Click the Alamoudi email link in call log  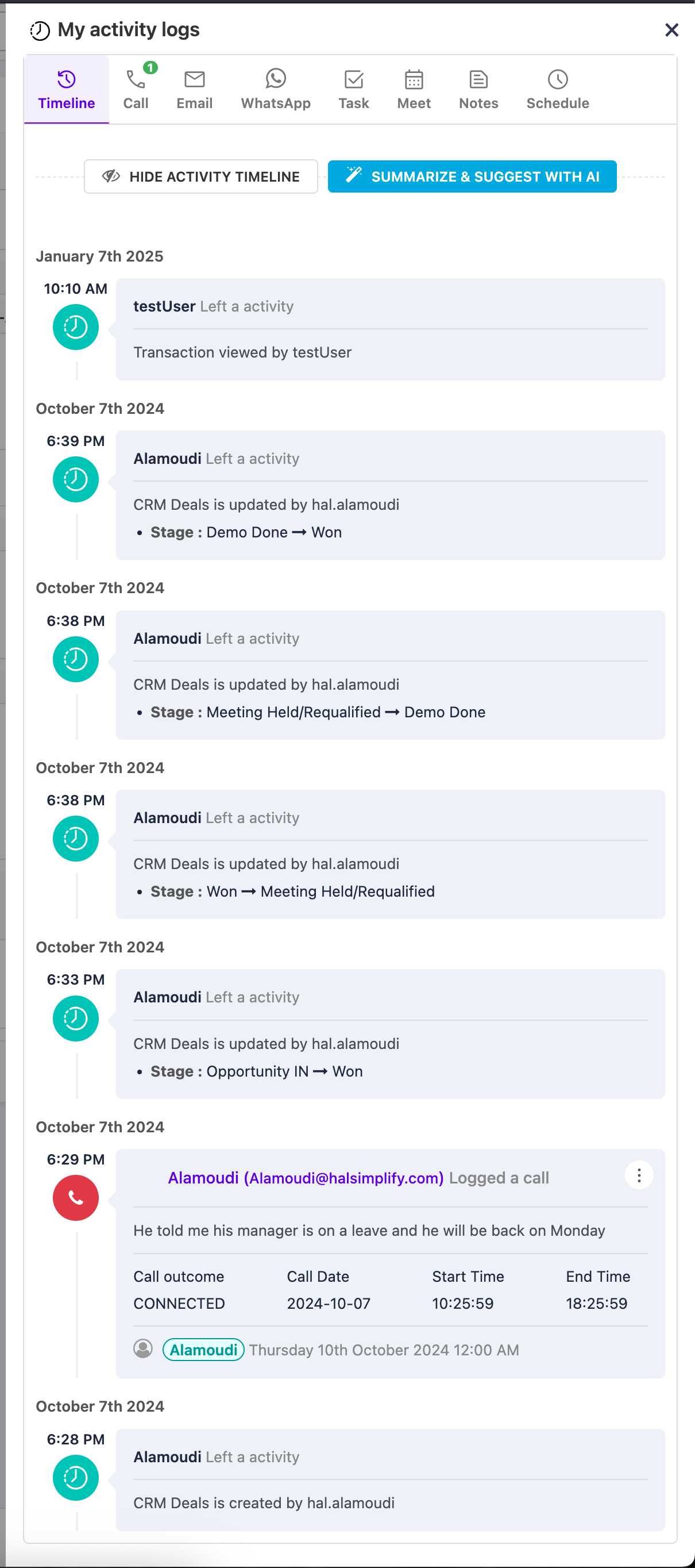coord(305,1178)
